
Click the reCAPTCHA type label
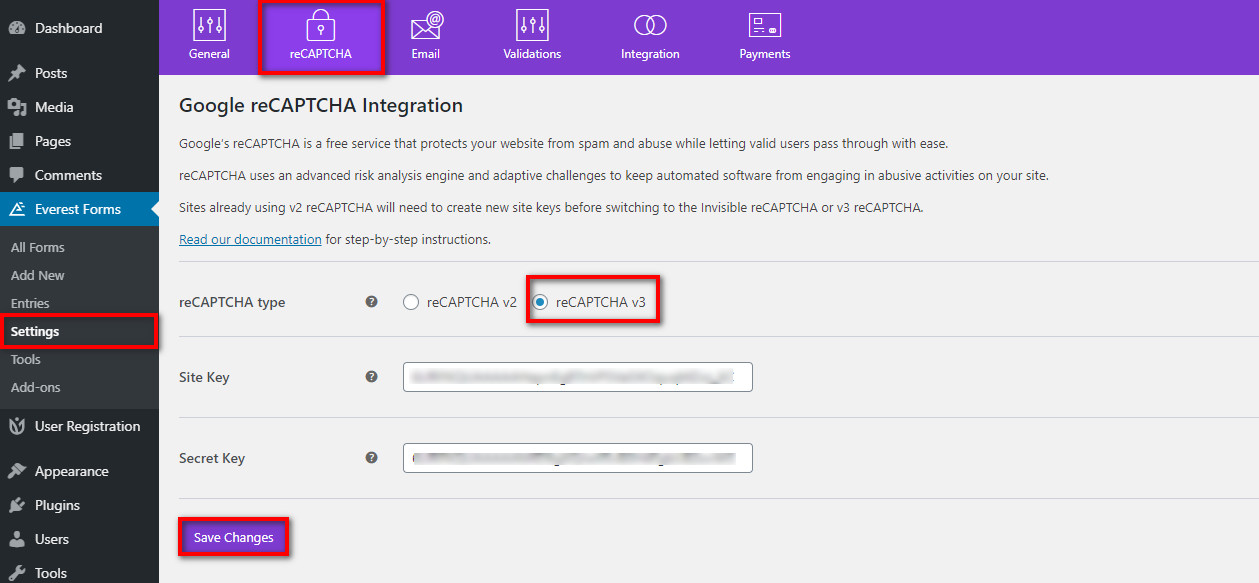click(232, 302)
